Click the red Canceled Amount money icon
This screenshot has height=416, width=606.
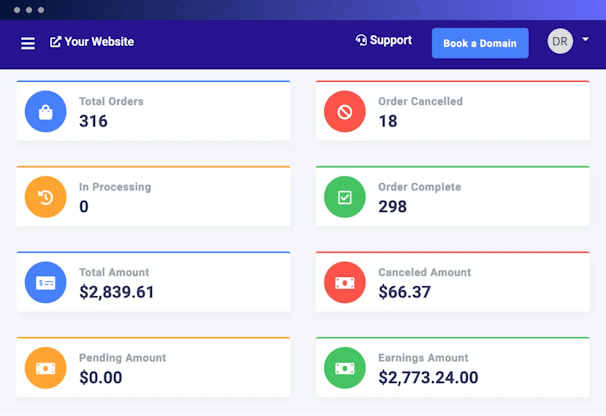pyautogui.click(x=345, y=282)
